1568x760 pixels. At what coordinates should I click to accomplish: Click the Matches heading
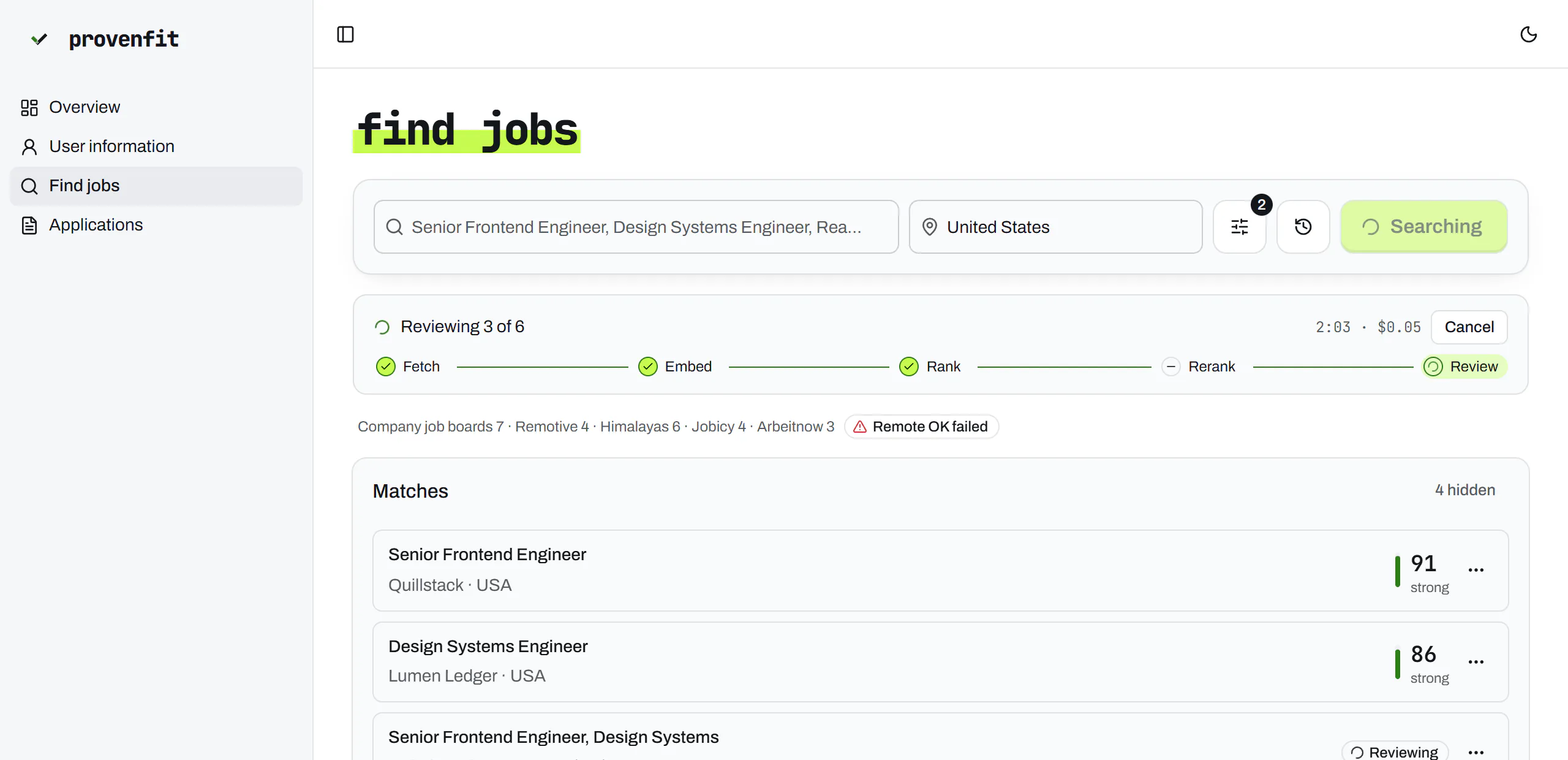click(410, 491)
